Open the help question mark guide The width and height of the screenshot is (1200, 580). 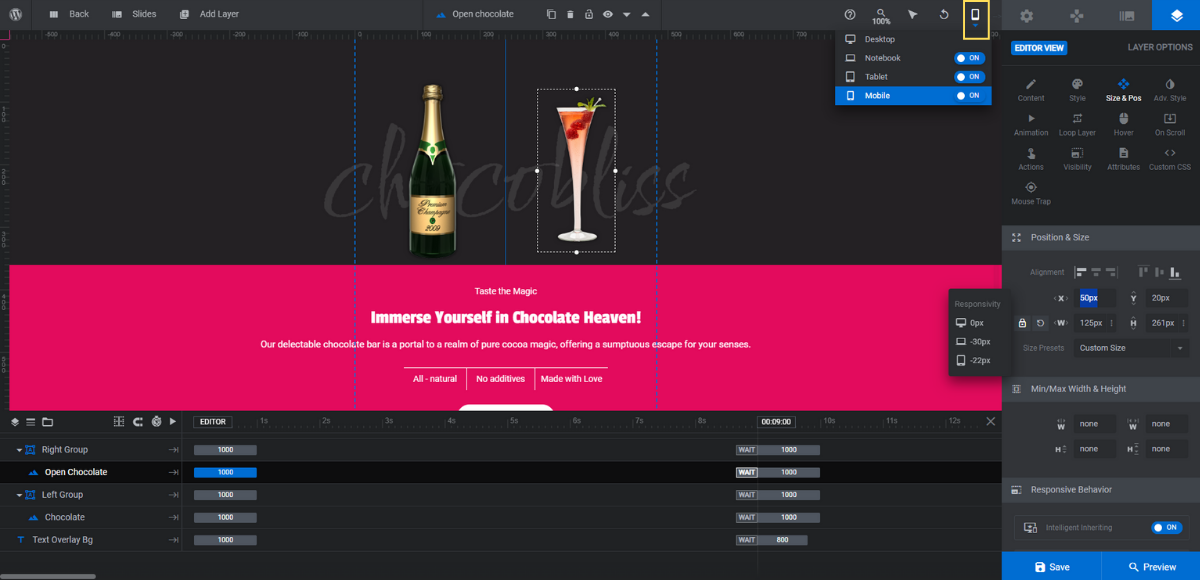(850, 14)
